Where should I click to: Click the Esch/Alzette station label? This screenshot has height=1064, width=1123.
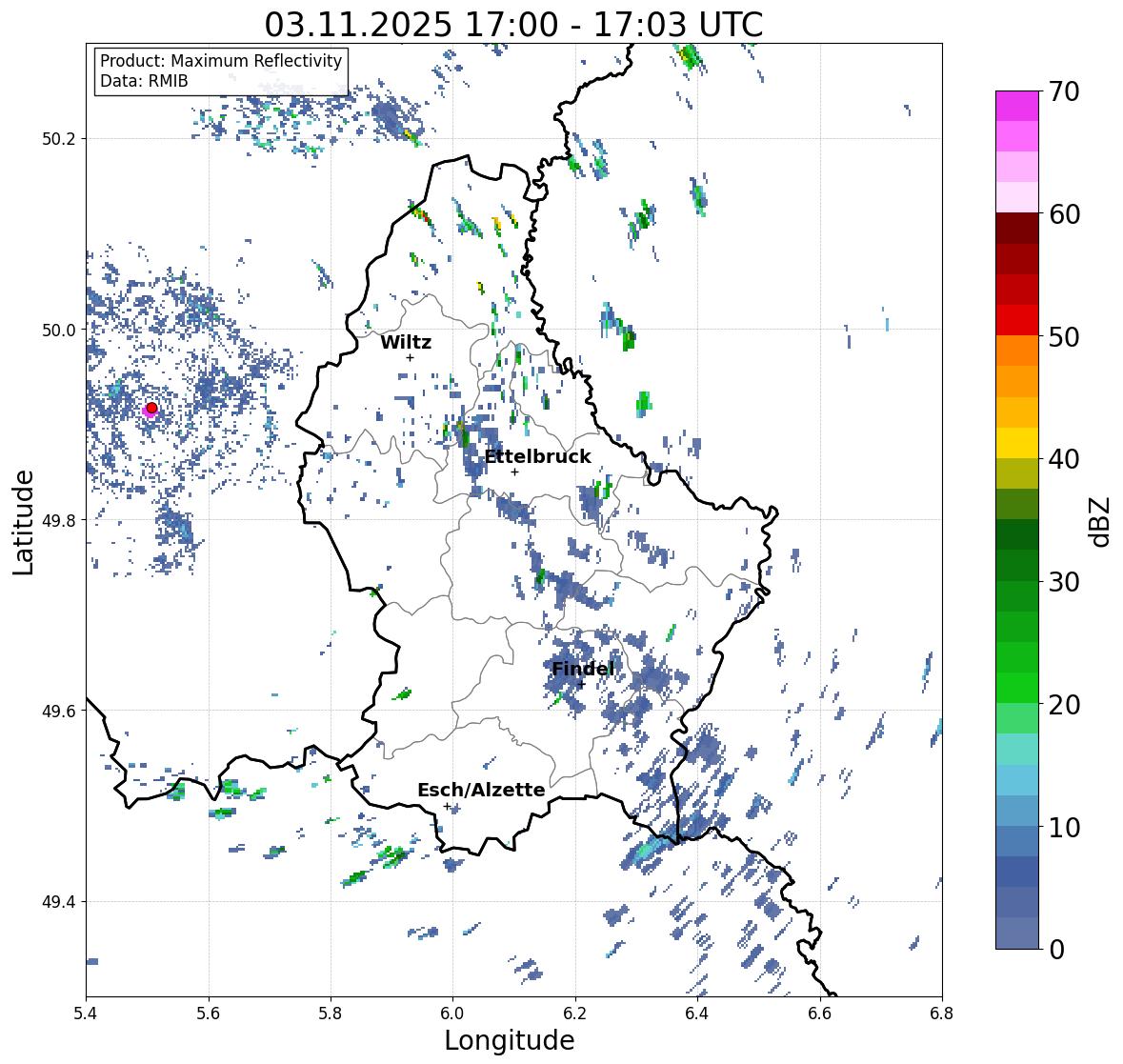481,790
